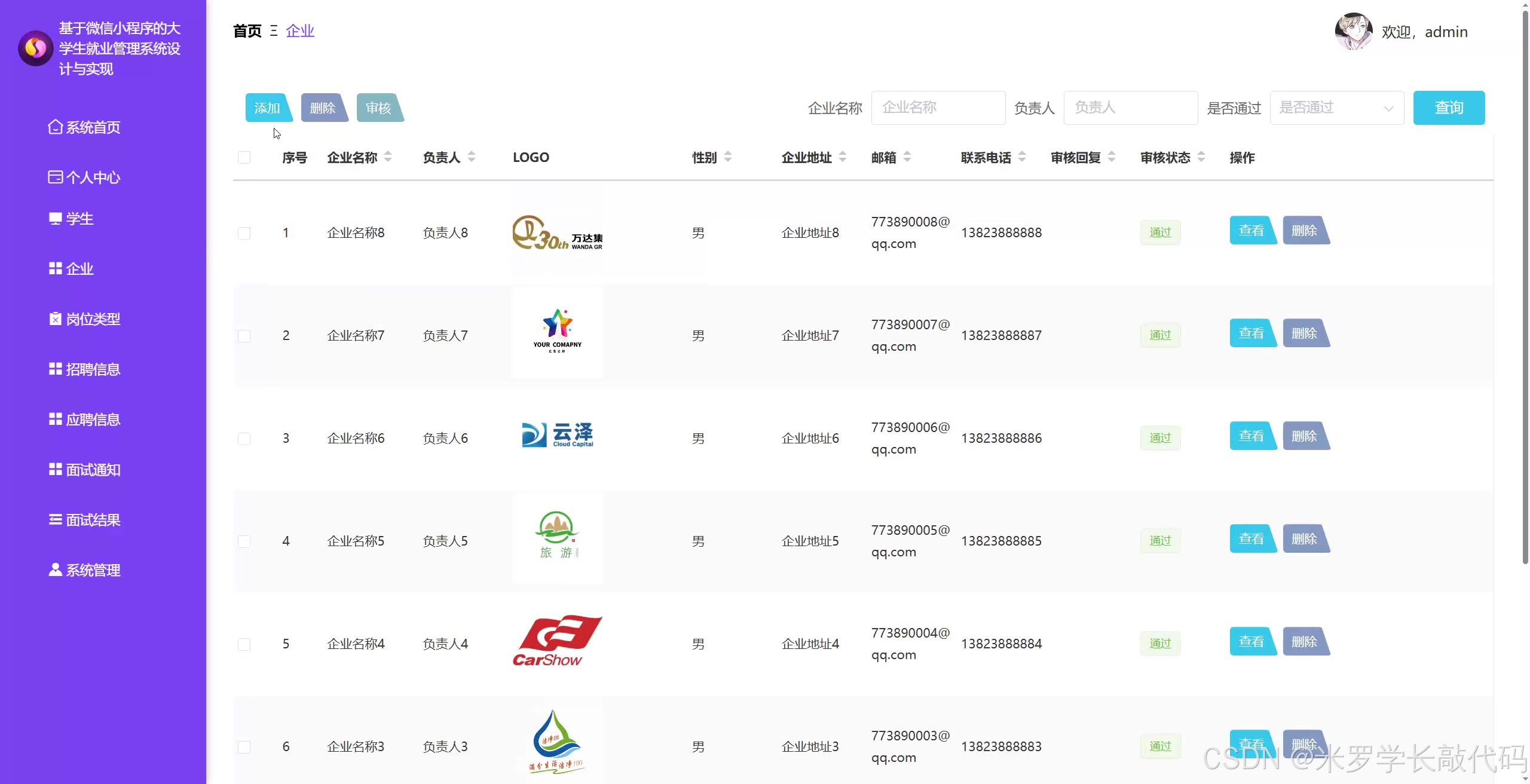Open the 是否通过 dropdown filter
This screenshot has width=1530, height=784.
tap(1337, 108)
